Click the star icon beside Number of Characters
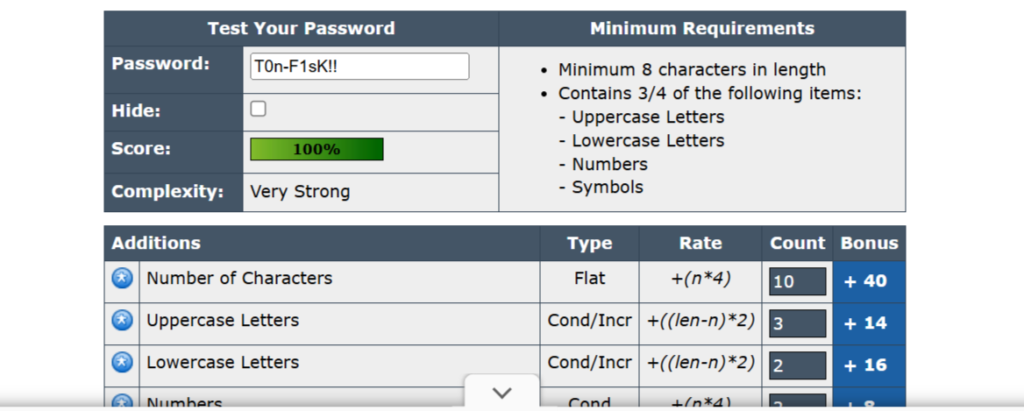 tap(122, 279)
